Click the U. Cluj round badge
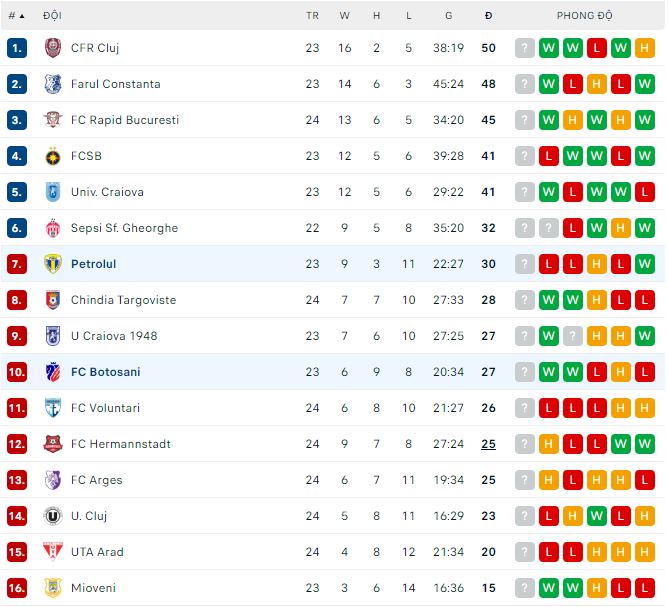The width and height of the screenshot is (668, 607). [x=53, y=516]
